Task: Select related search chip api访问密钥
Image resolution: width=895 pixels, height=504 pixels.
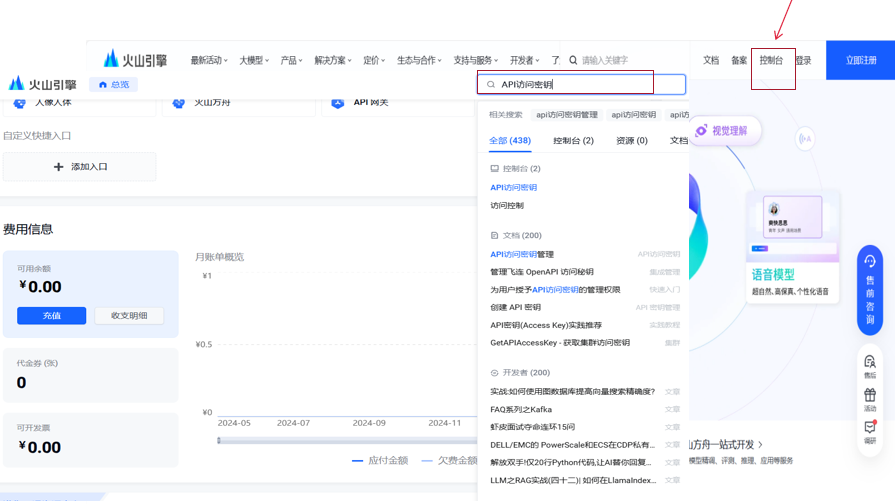Action: coord(634,115)
